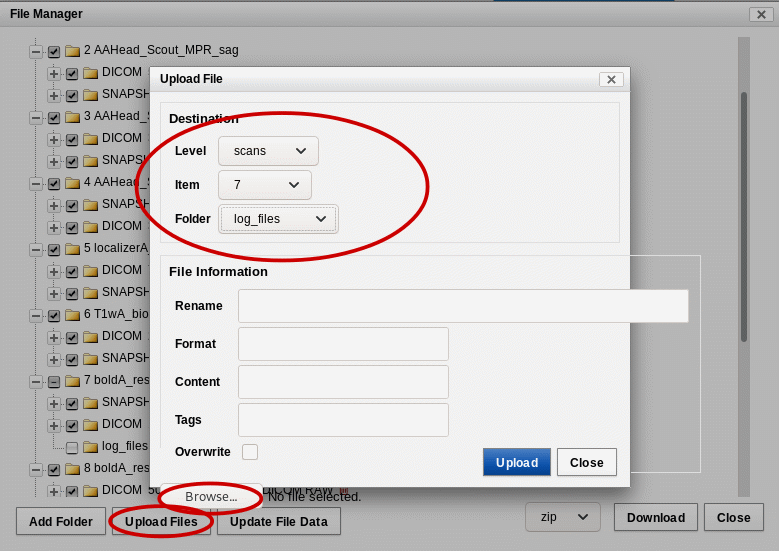This screenshot has width=779, height=551.
Task: Click folder icon of 6 T1wA scan
Action: pyautogui.click(x=72, y=314)
